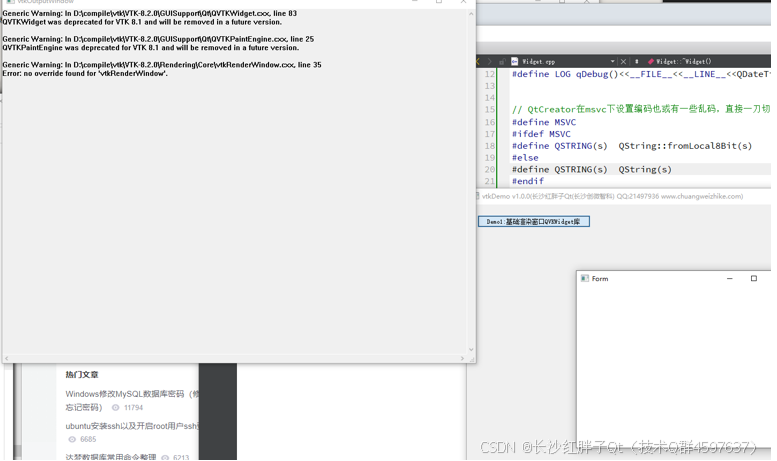777x461 pixels.
Task: Open the 'Windows修改MySQL数据库密码' article link
Action: point(132,394)
